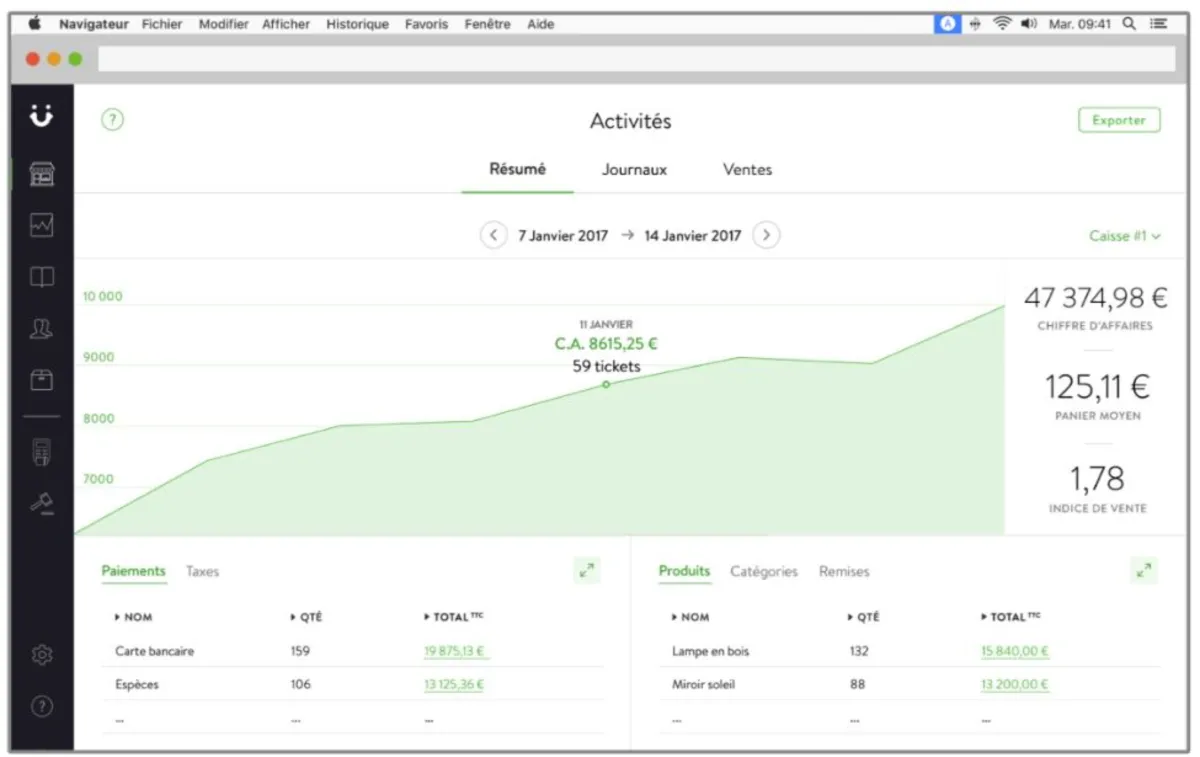Open the Modifier menu
This screenshot has height=757, width=1200.
223,24
